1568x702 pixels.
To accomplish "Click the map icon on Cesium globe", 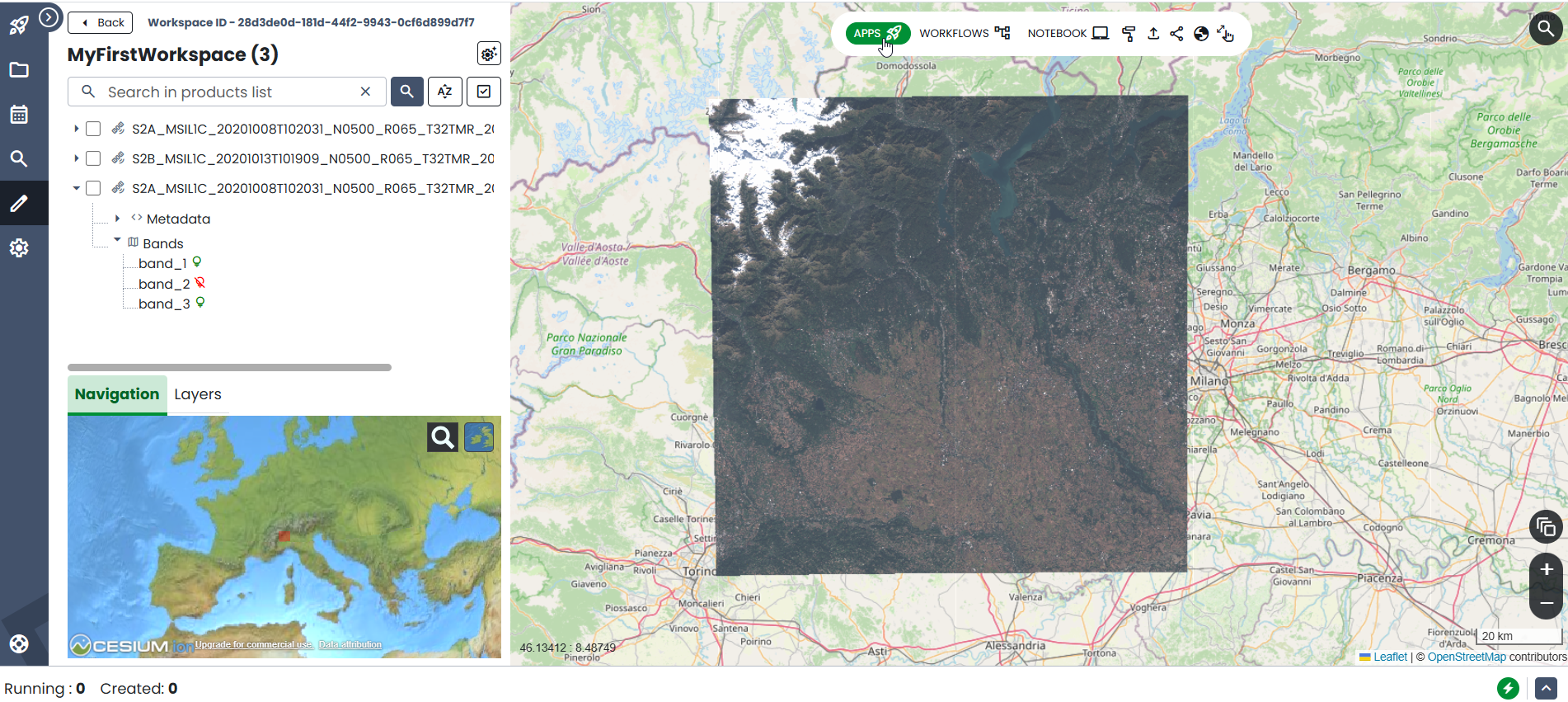I will tap(479, 437).
